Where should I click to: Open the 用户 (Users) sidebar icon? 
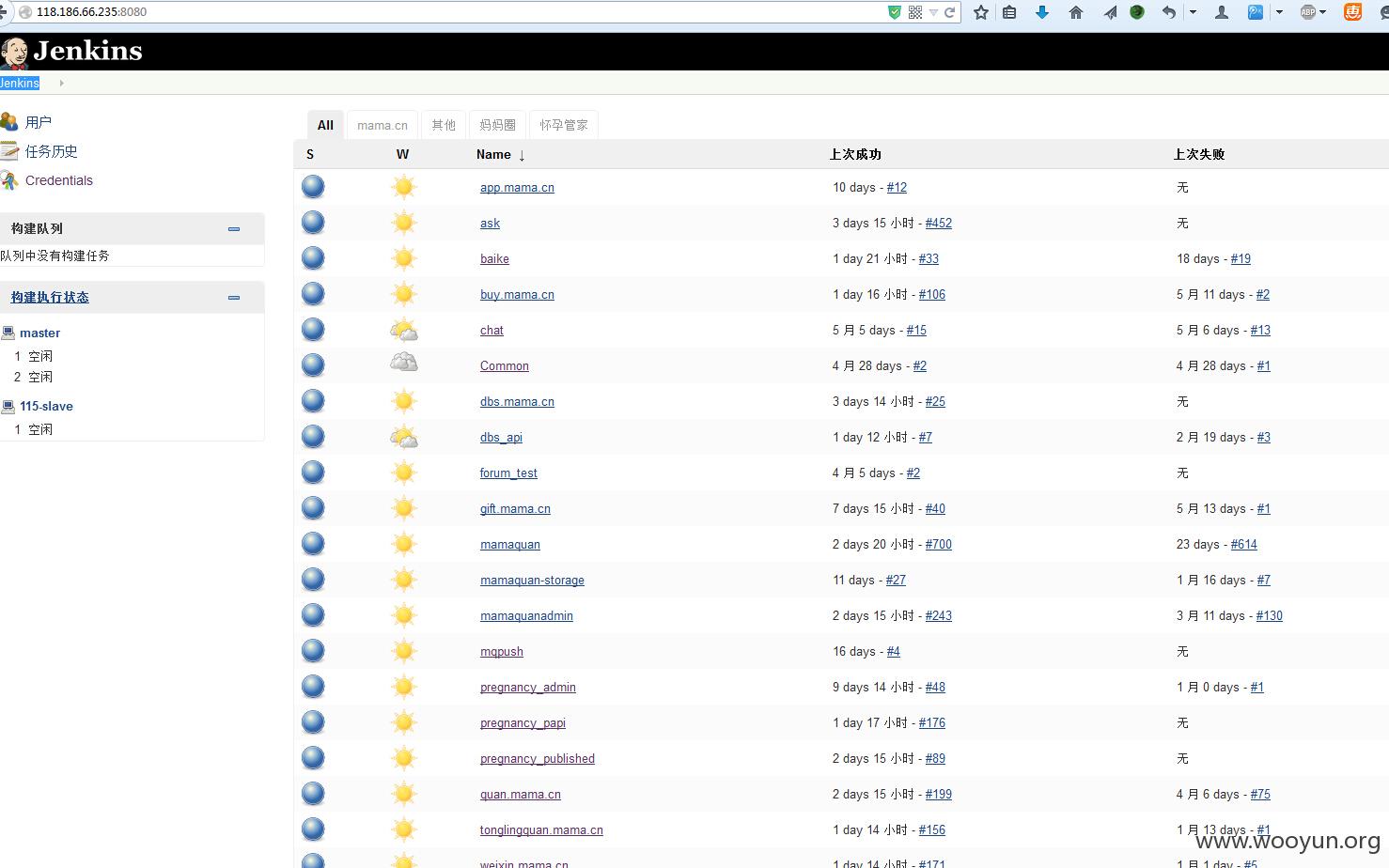pyautogui.click(x=9, y=122)
